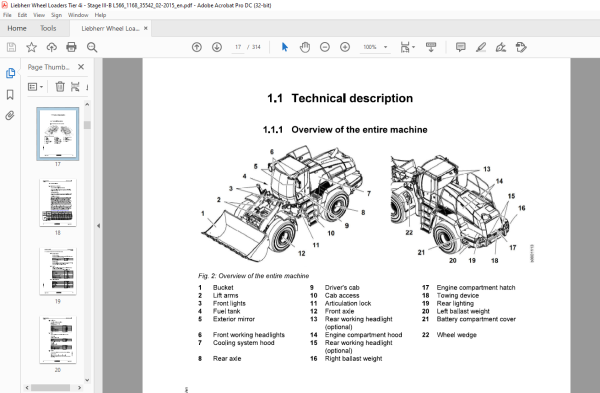Image resolution: width=600 pixels, height=393 pixels.
Task: Toggle the Attachments paperclip panel
Action: coord(10,116)
